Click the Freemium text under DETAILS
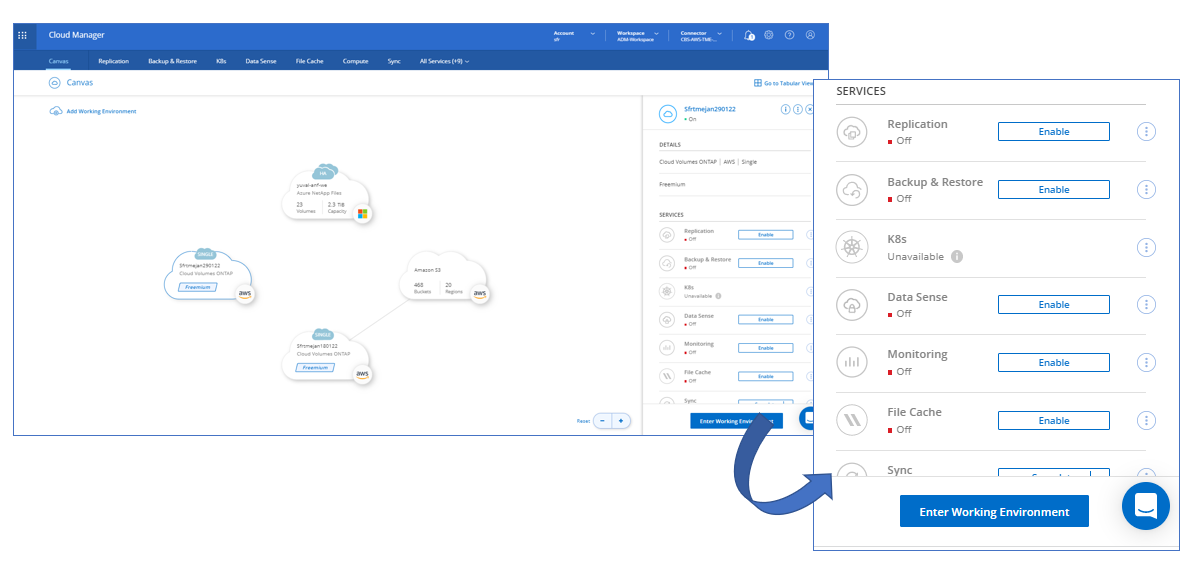 [x=672, y=184]
